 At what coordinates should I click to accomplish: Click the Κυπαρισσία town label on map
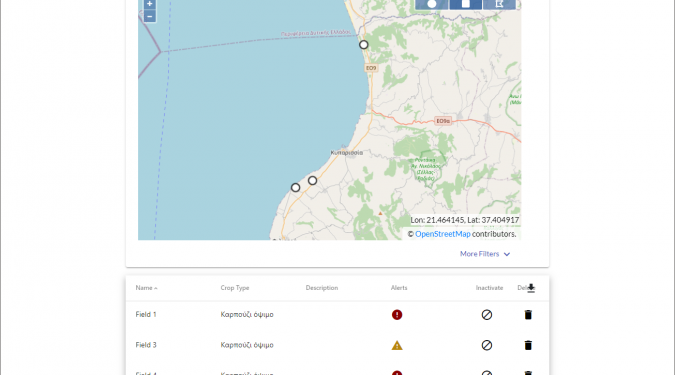coord(347,152)
